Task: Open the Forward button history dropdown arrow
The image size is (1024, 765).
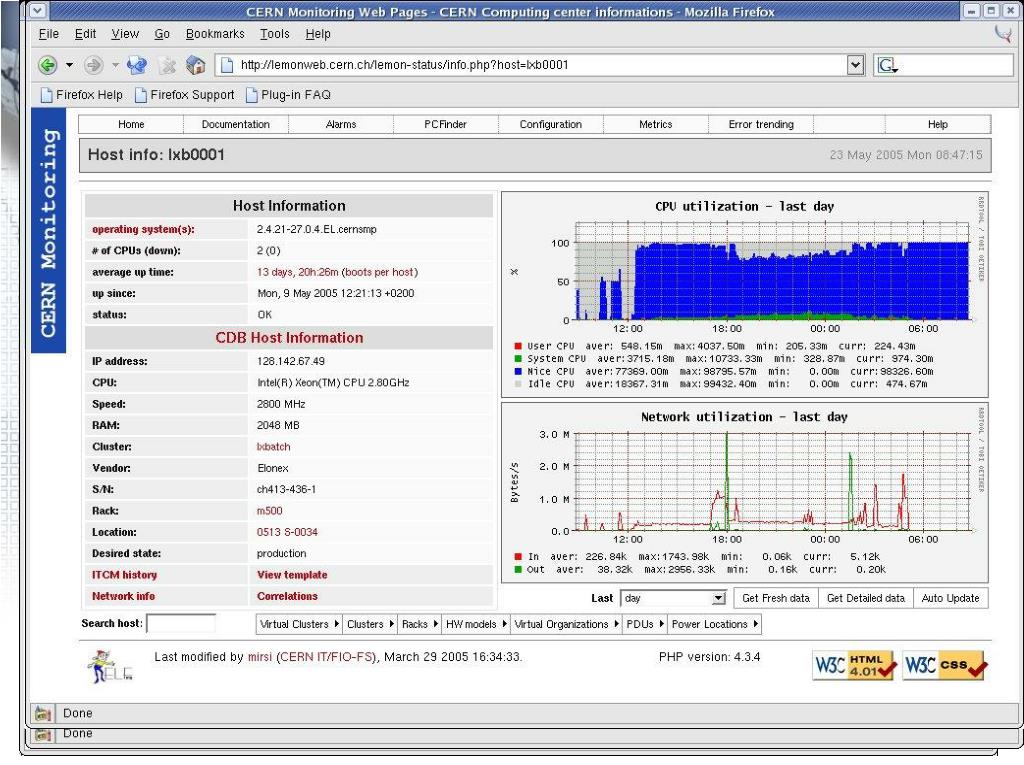Action: click(x=115, y=65)
